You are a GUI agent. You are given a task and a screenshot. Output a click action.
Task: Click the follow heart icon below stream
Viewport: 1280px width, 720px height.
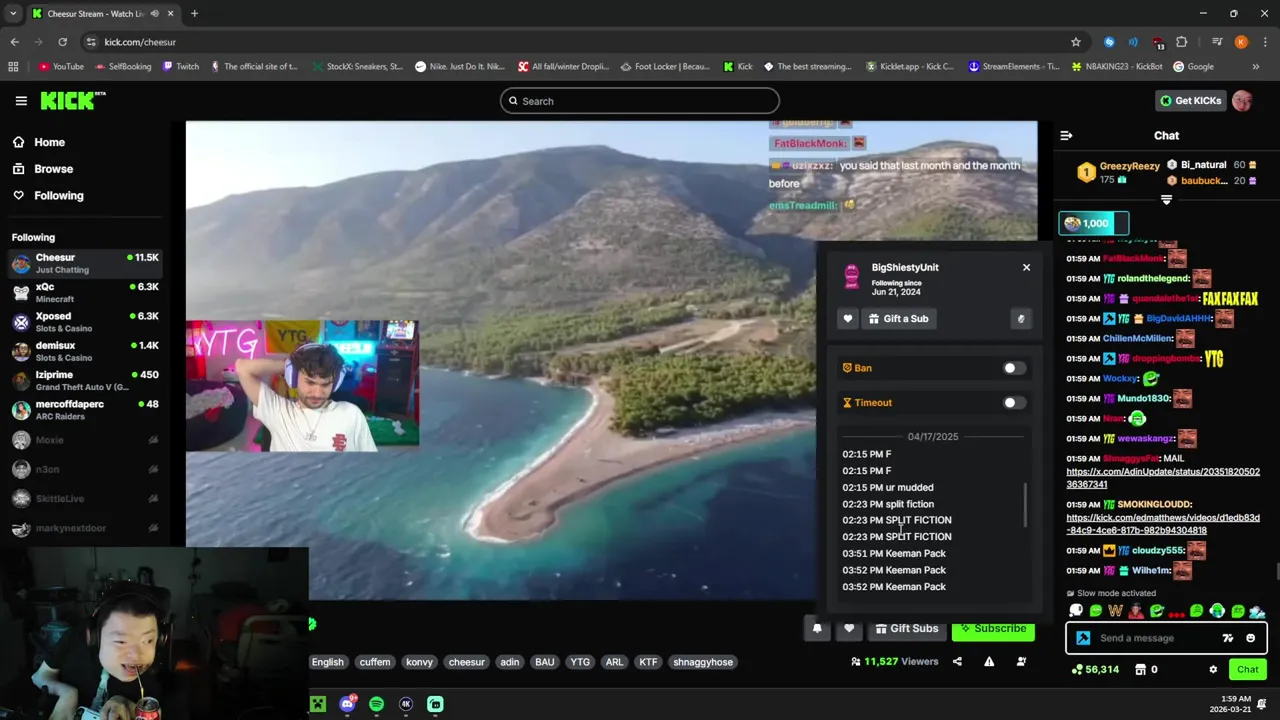click(849, 628)
